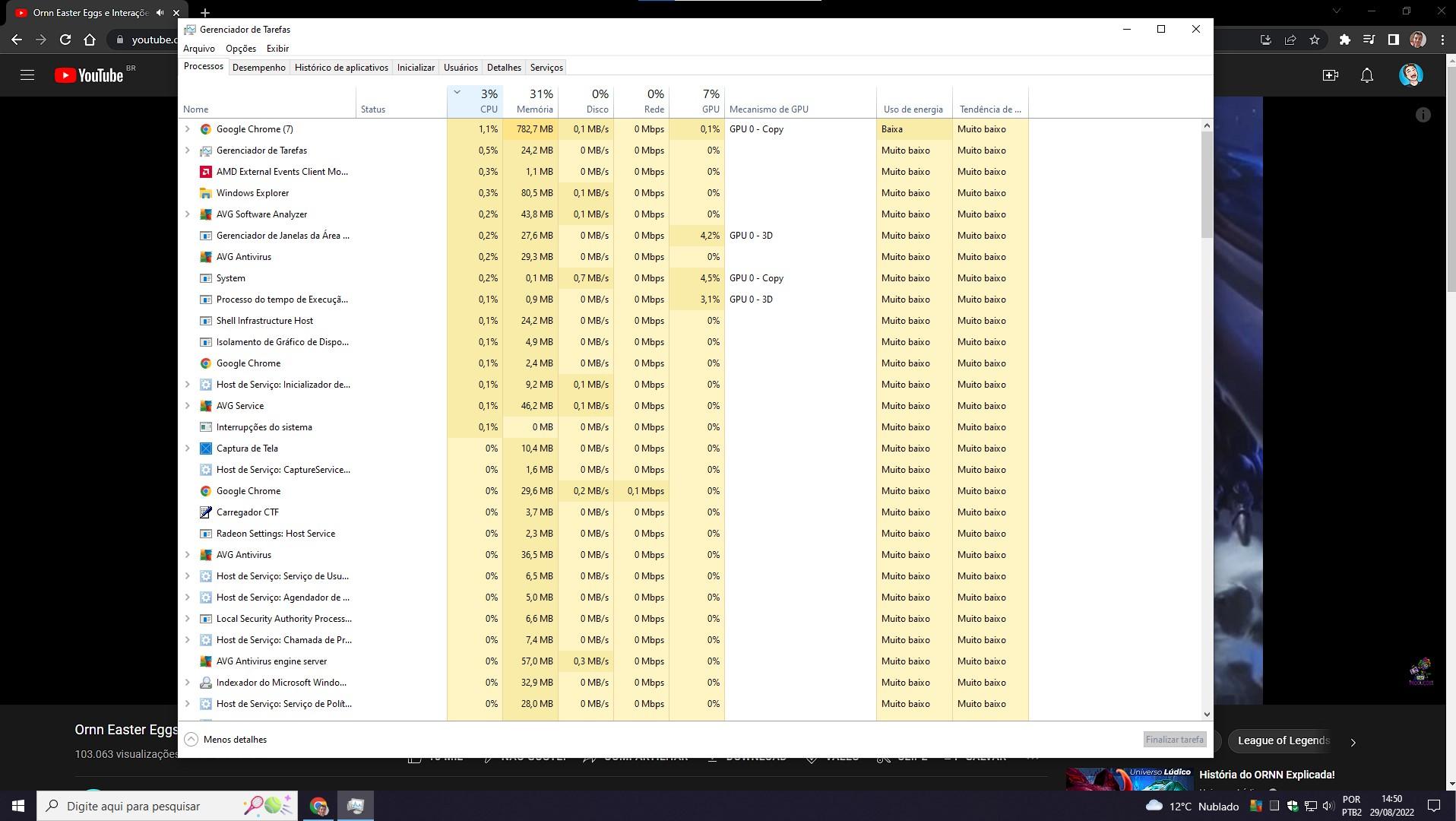The width and height of the screenshot is (1456, 821).
Task: Click the weather 12°C Nublado widget
Action: tap(1192, 806)
